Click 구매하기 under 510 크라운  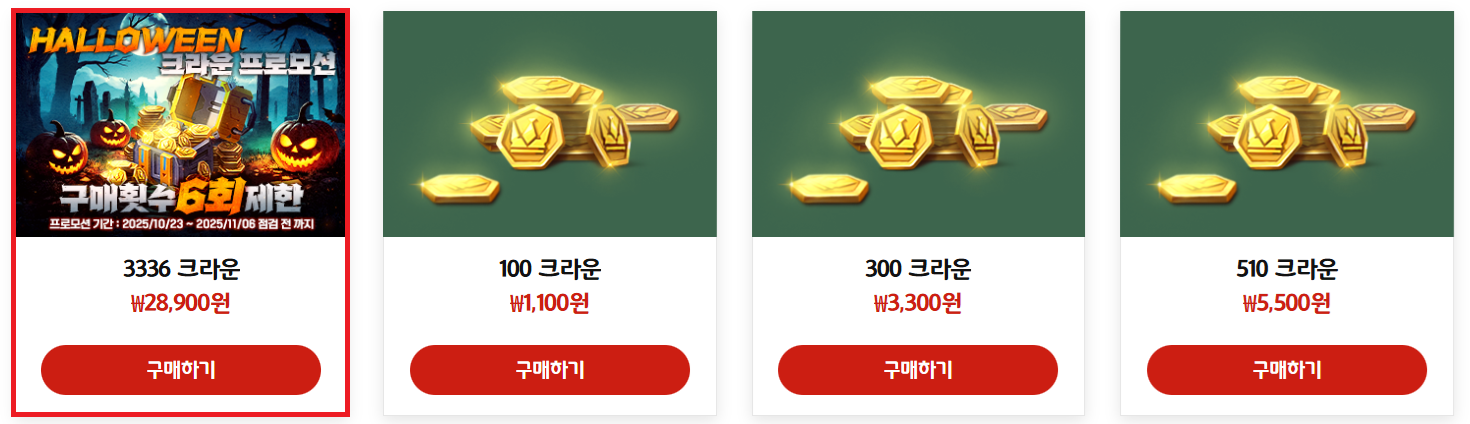1287,370
